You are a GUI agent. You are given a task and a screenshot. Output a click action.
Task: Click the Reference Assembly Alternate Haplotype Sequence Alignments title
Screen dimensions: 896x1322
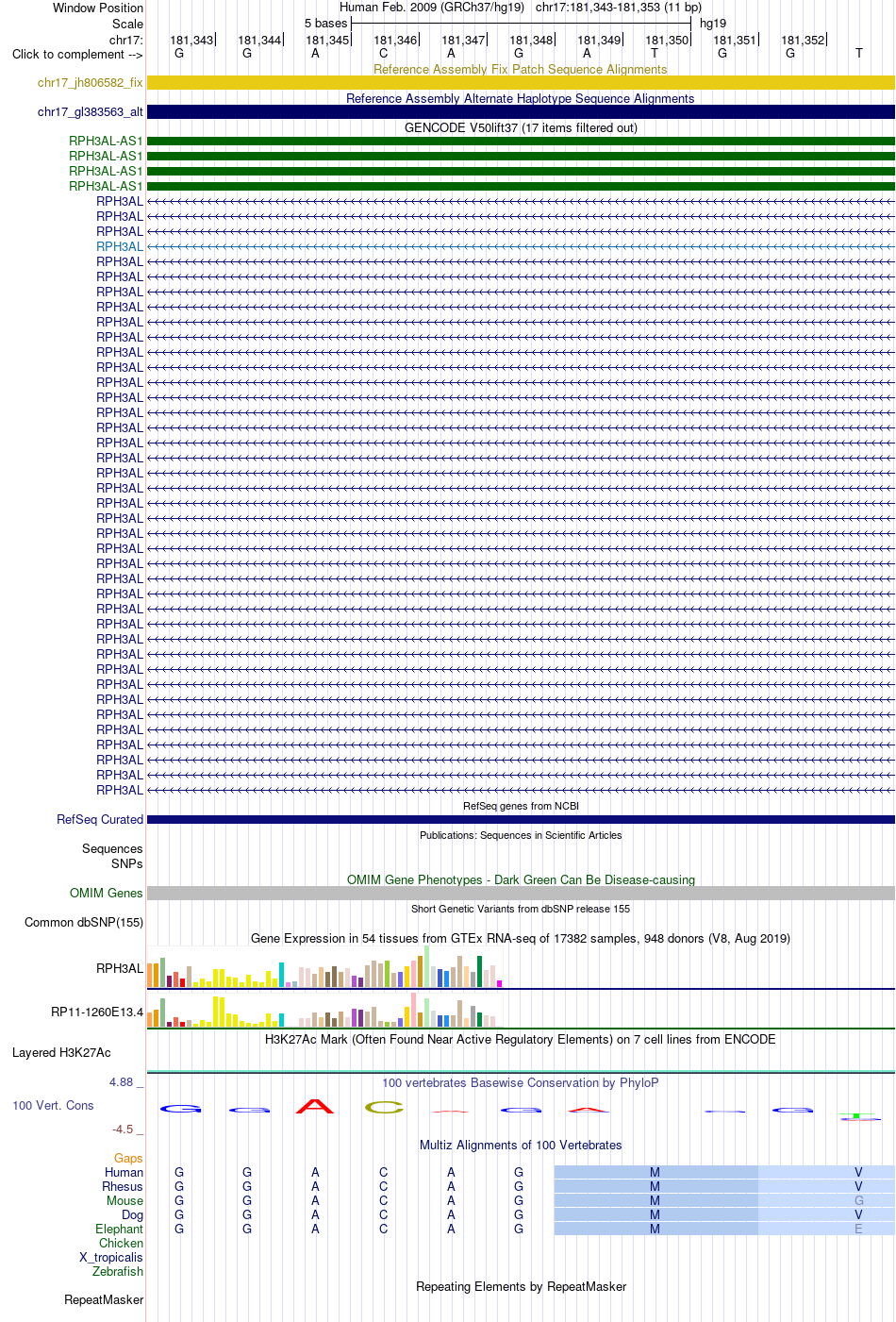pyautogui.click(x=521, y=98)
